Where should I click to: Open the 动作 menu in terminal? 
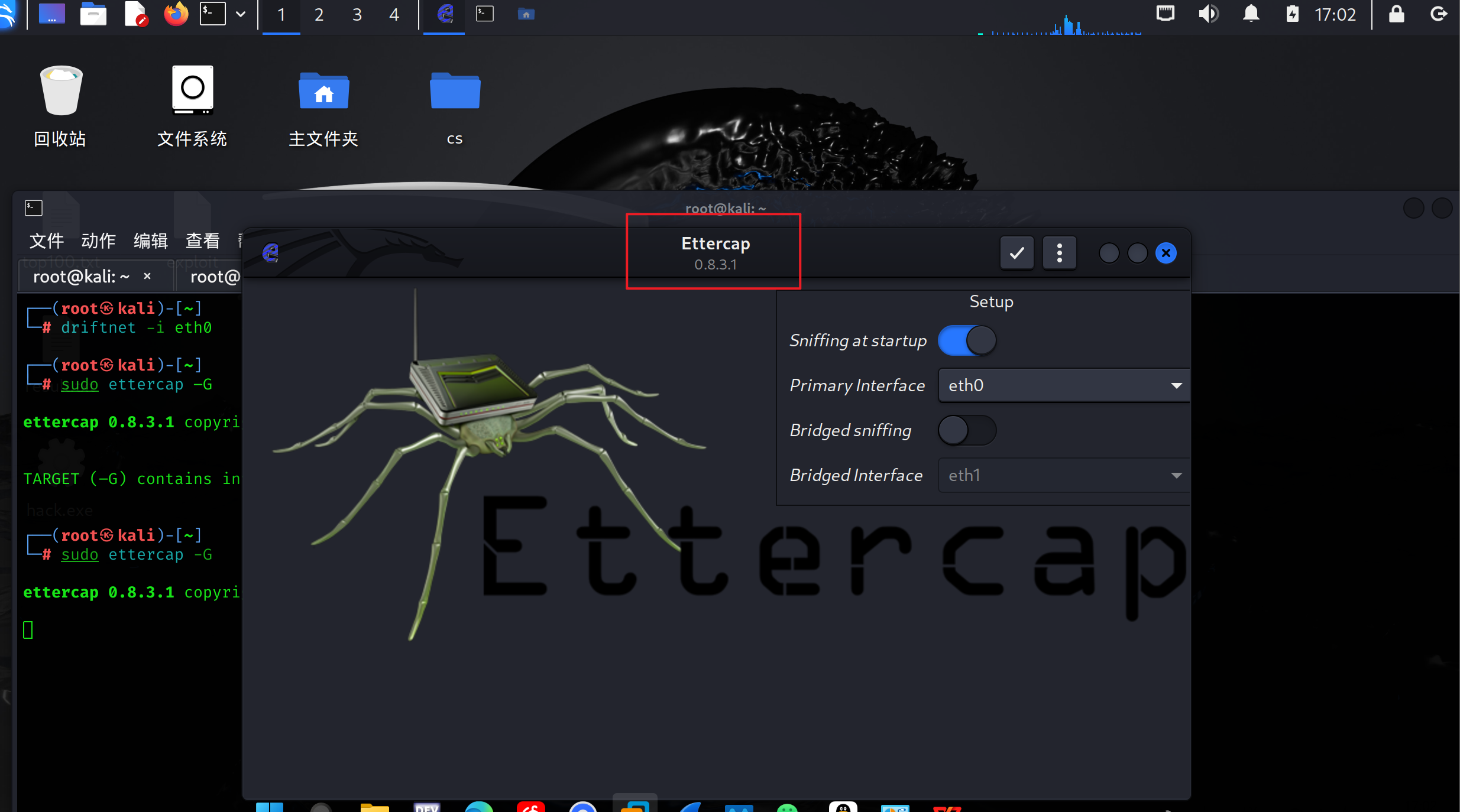click(x=99, y=241)
